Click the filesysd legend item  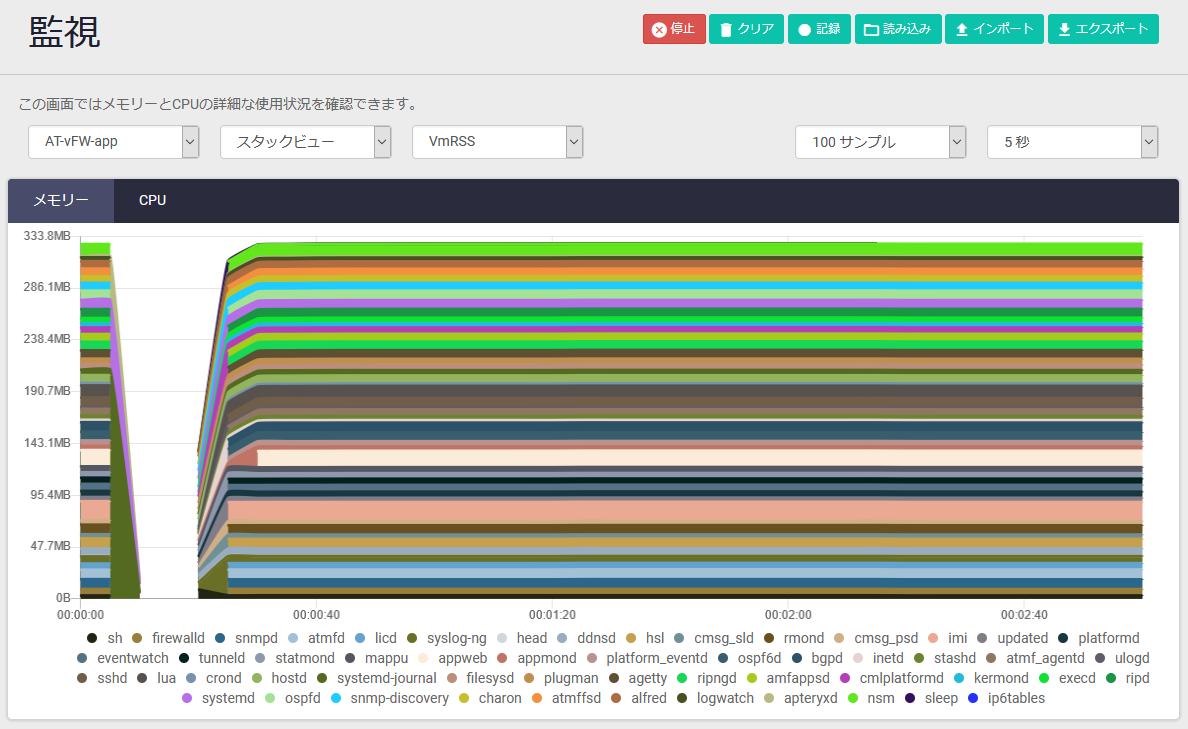click(480, 677)
